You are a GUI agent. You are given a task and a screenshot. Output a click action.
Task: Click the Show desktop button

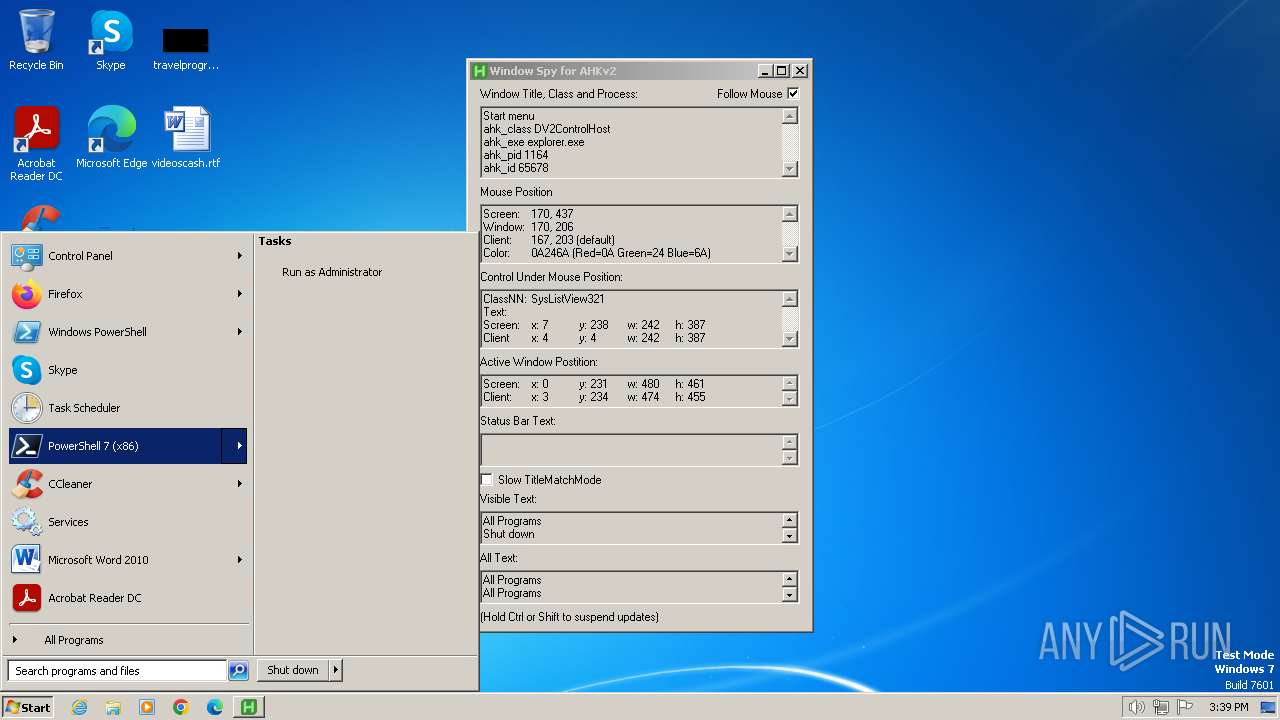(x=1268, y=707)
